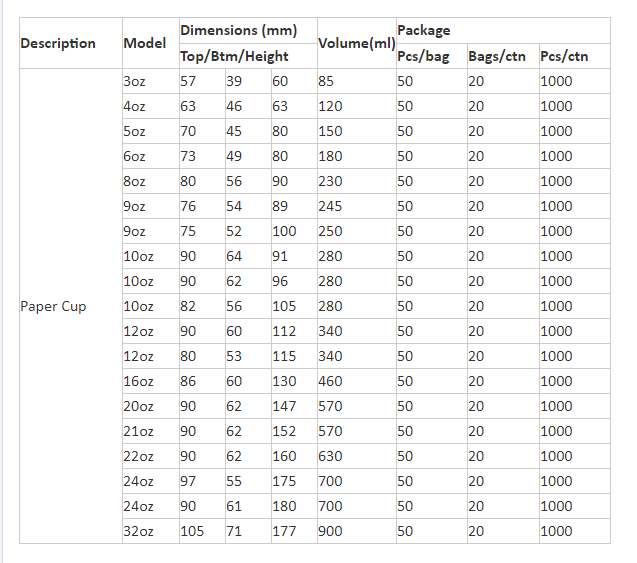Image resolution: width=637 pixels, height=563 pixels.
Task: Click the 3oz model cell
Action: coord(151,81)
